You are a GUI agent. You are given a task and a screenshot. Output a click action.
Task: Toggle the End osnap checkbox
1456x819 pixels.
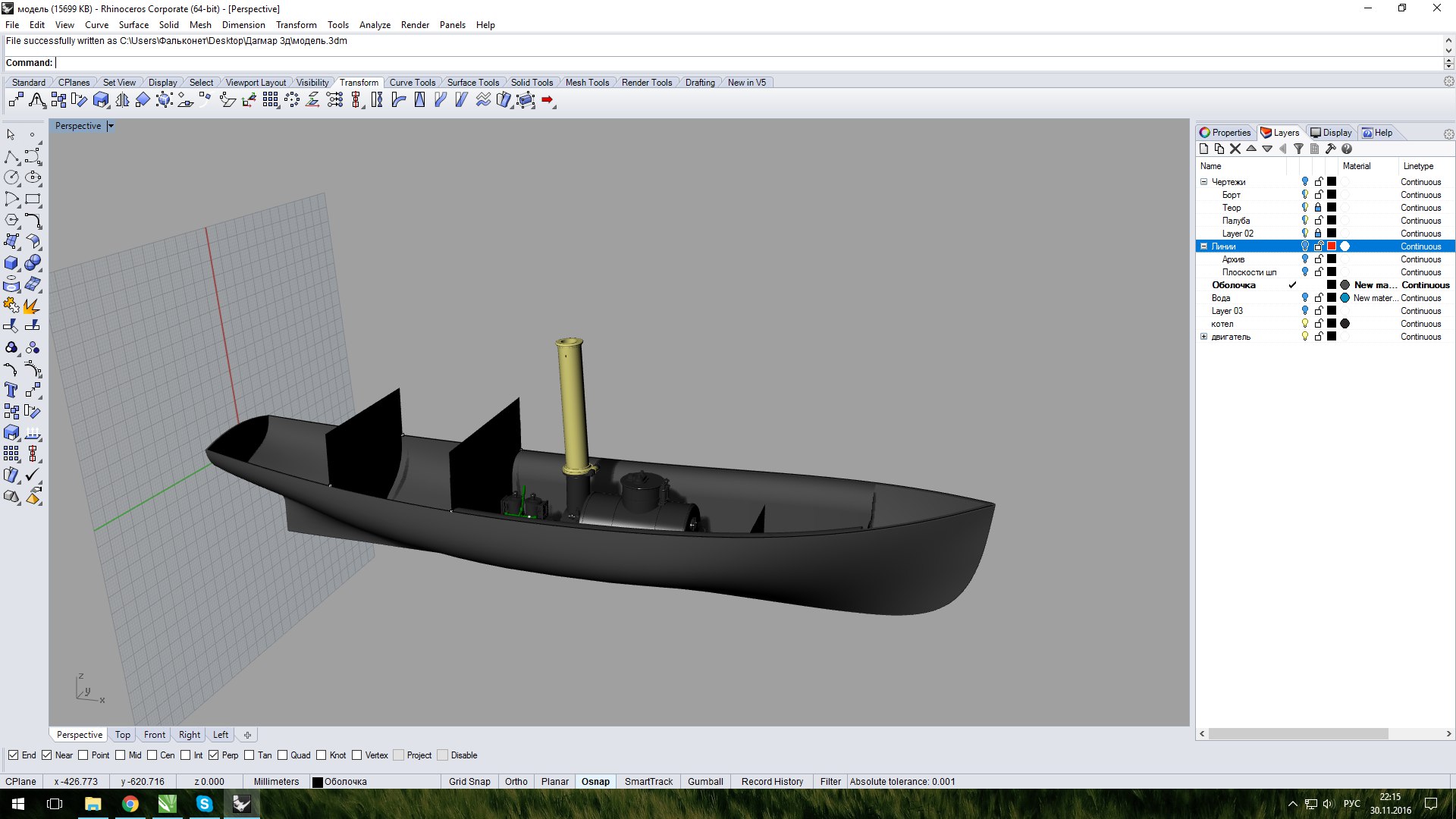point(14,755)
